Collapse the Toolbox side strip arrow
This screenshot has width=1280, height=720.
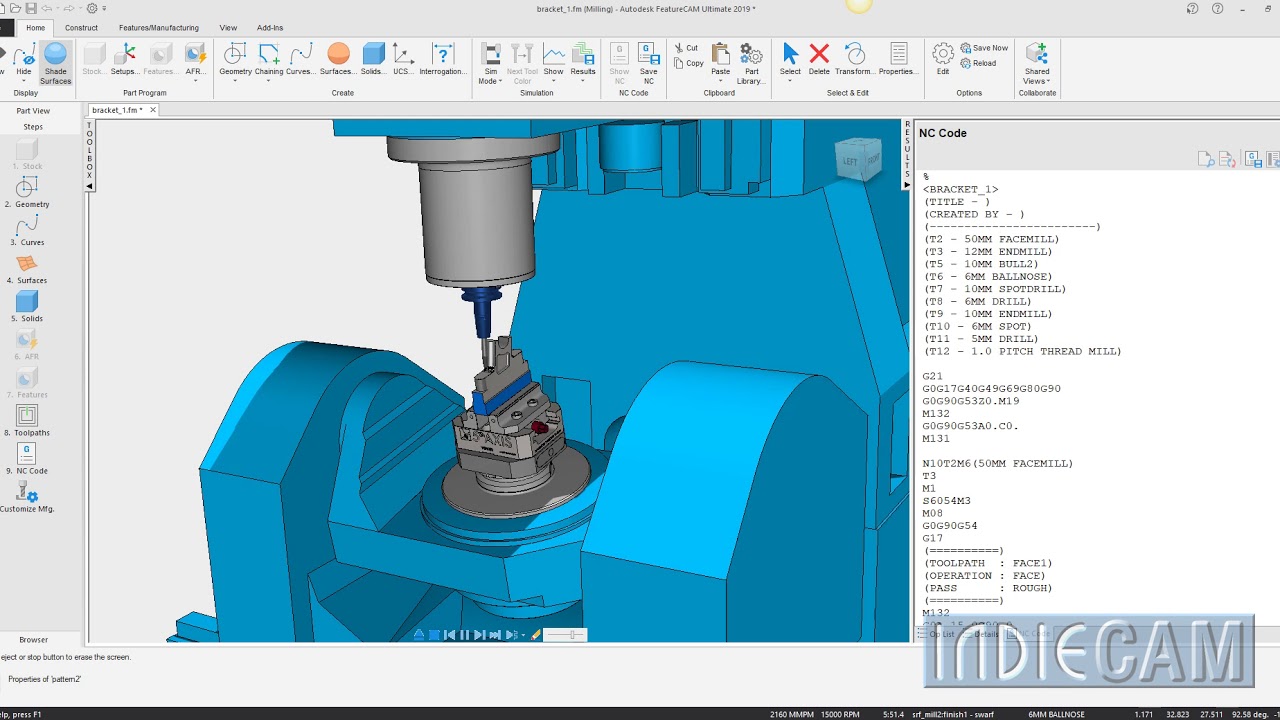point(89,186)
